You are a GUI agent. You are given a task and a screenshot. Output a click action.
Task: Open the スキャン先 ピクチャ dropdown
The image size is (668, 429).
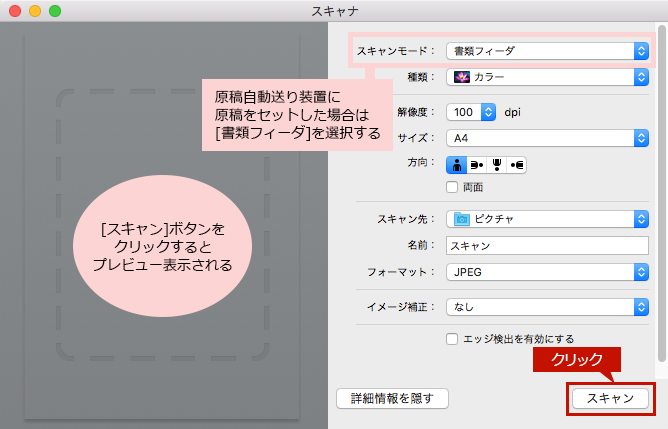click(x=547, y=219)
